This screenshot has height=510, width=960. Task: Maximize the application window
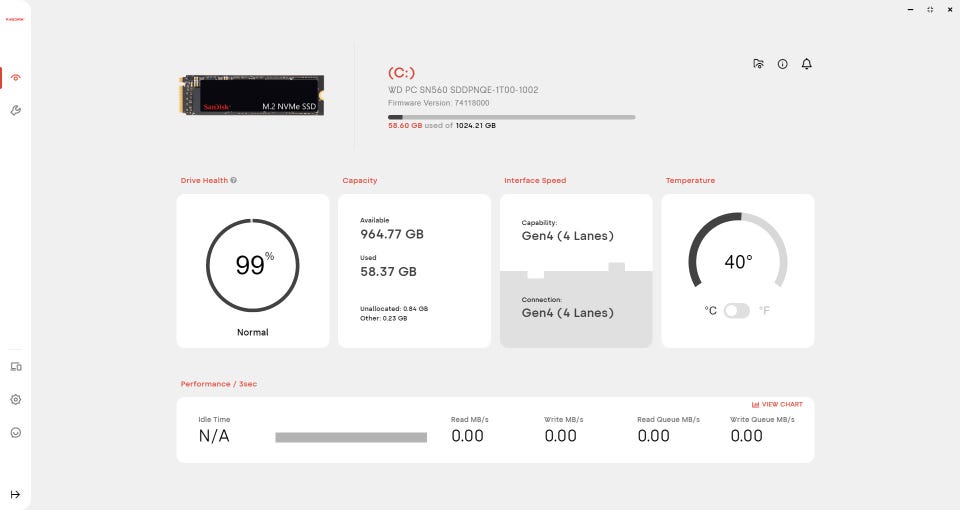(930, 10)
